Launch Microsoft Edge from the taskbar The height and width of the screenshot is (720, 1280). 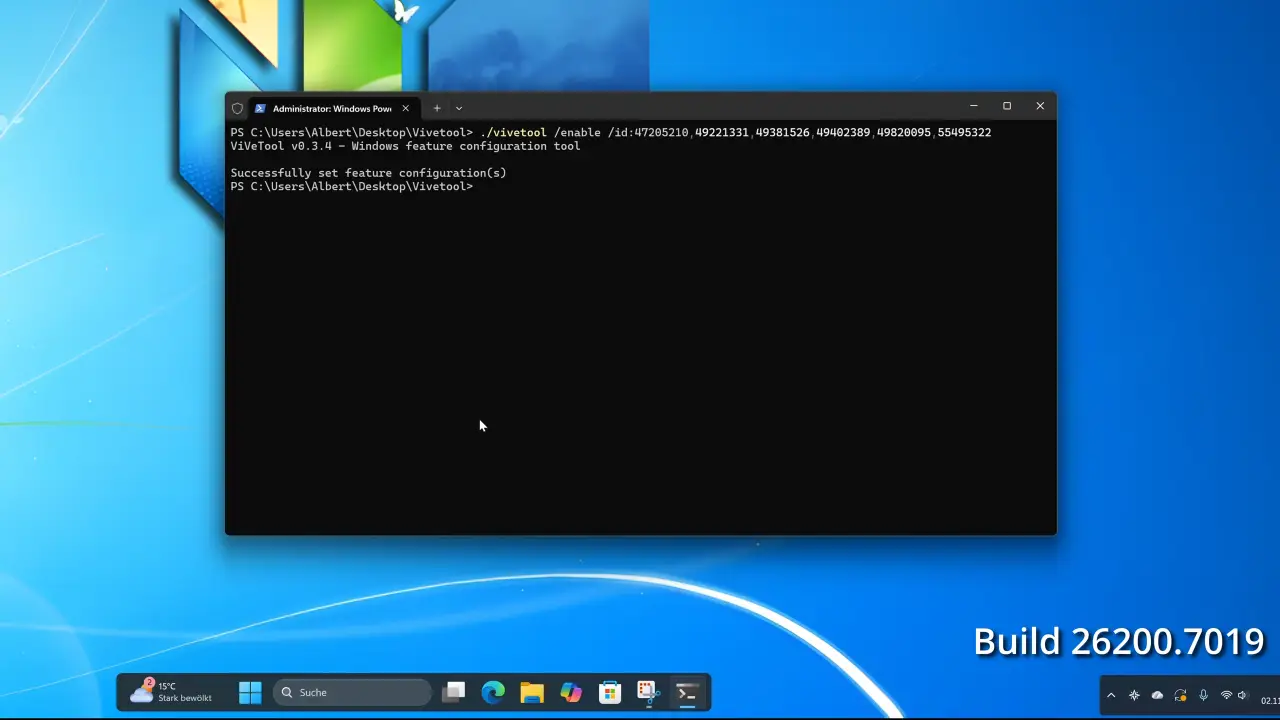[x=493, y=692]
